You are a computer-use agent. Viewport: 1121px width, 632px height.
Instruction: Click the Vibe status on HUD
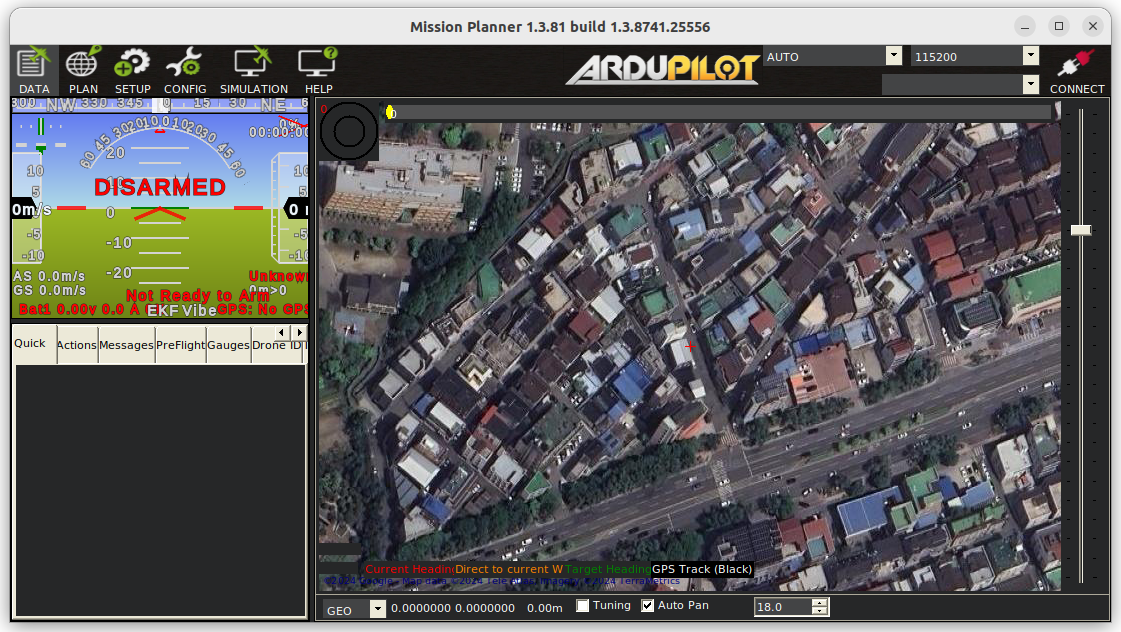[x=199, y=310]
